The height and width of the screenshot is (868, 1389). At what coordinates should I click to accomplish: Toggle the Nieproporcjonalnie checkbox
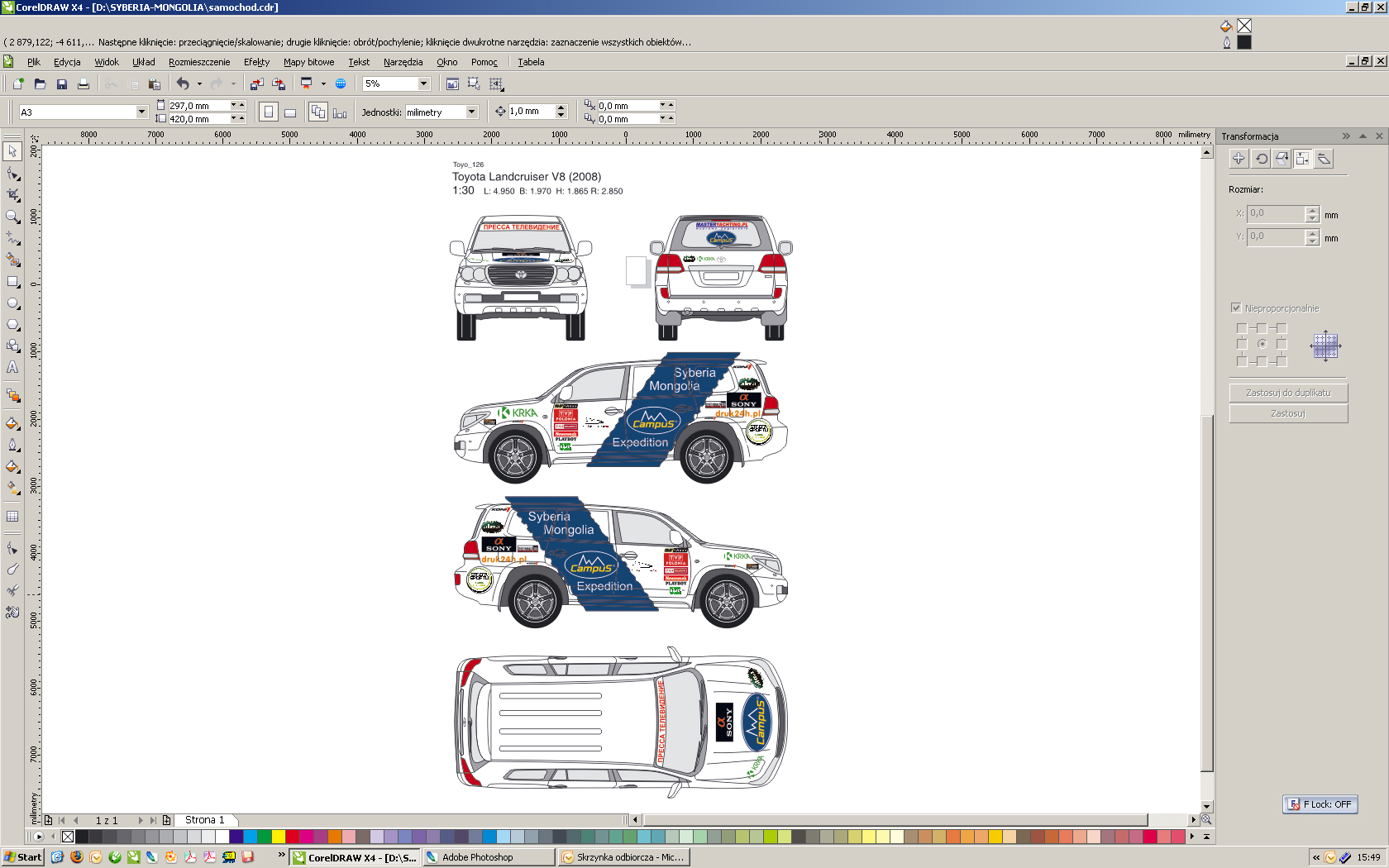tap(1236, 308)
